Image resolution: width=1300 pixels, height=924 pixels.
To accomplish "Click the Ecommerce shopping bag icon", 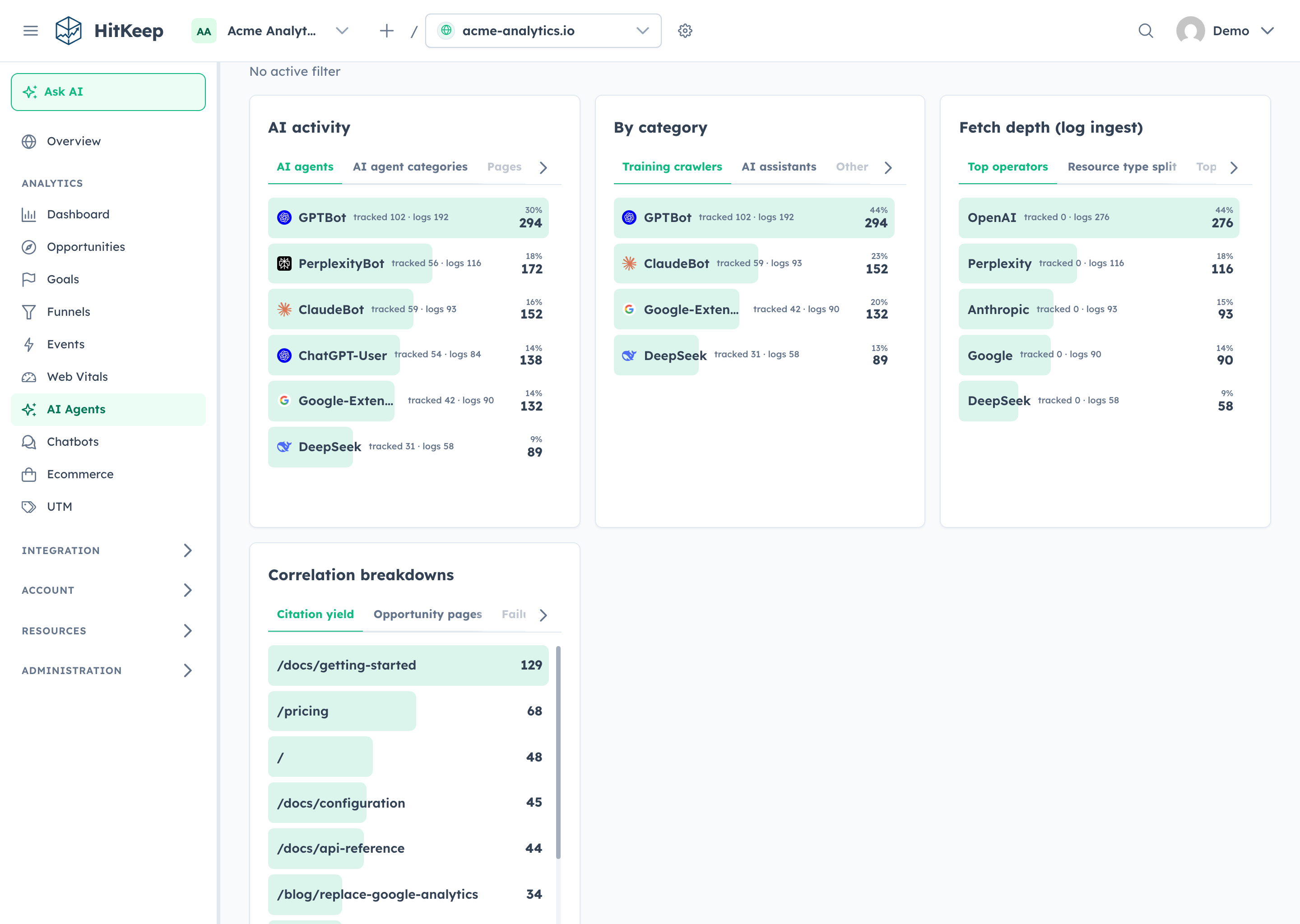I will (x=29, y=474).
